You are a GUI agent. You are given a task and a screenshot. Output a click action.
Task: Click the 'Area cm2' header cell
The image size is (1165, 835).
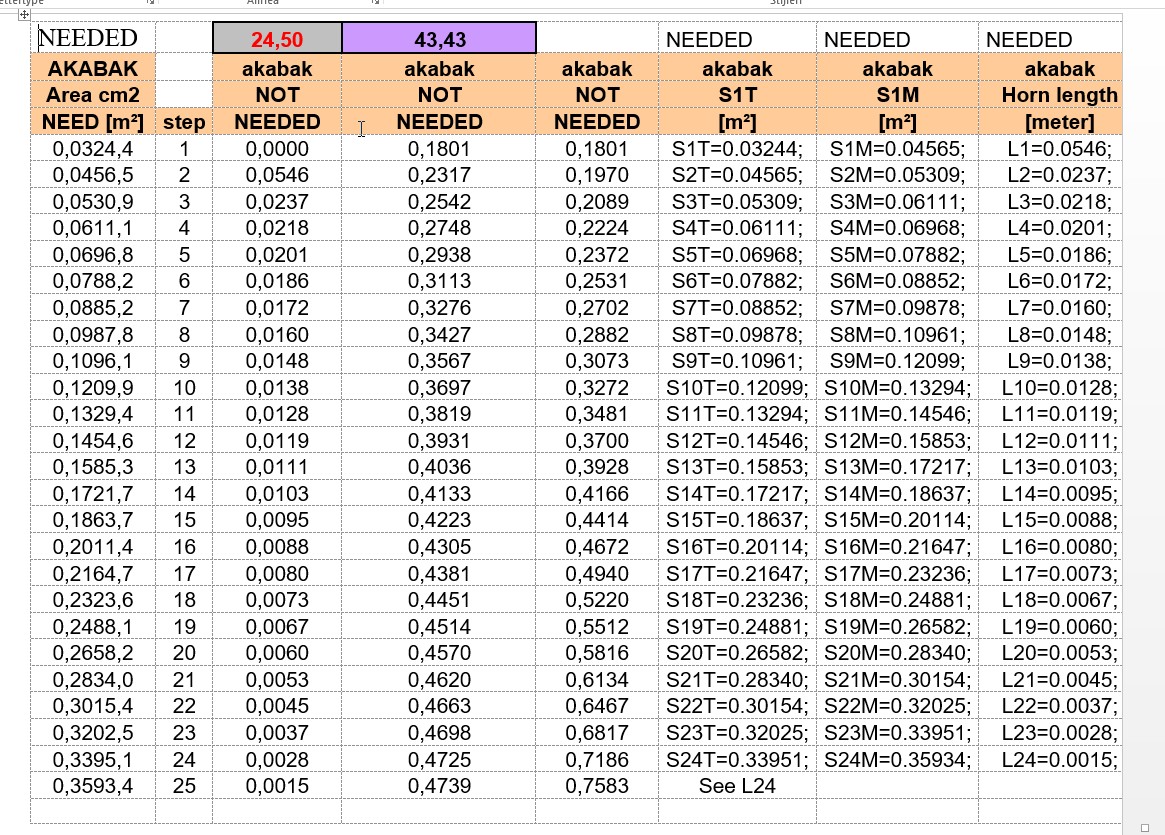[93, 95]
